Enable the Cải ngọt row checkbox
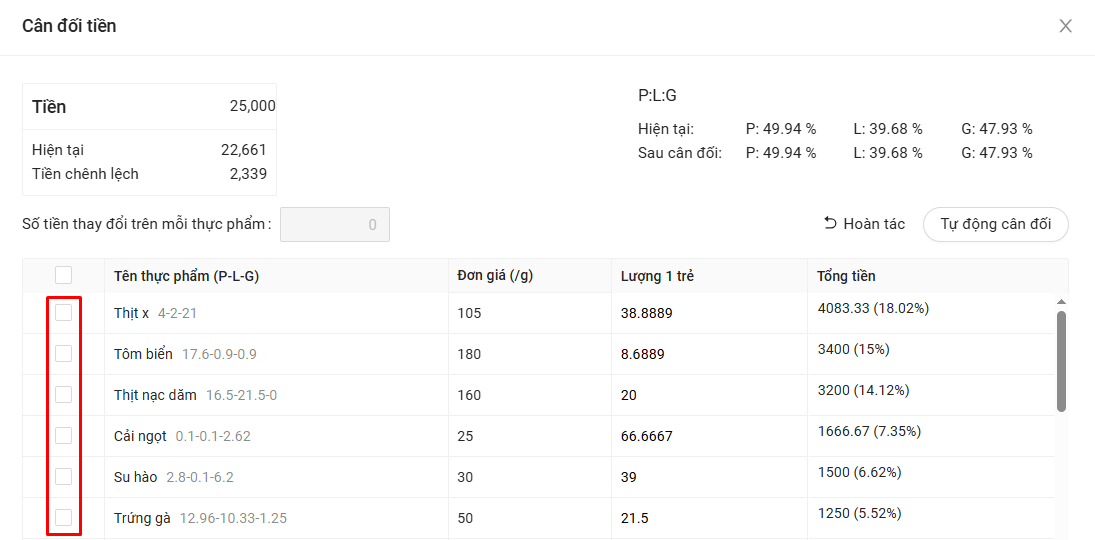 pos(64,435)
